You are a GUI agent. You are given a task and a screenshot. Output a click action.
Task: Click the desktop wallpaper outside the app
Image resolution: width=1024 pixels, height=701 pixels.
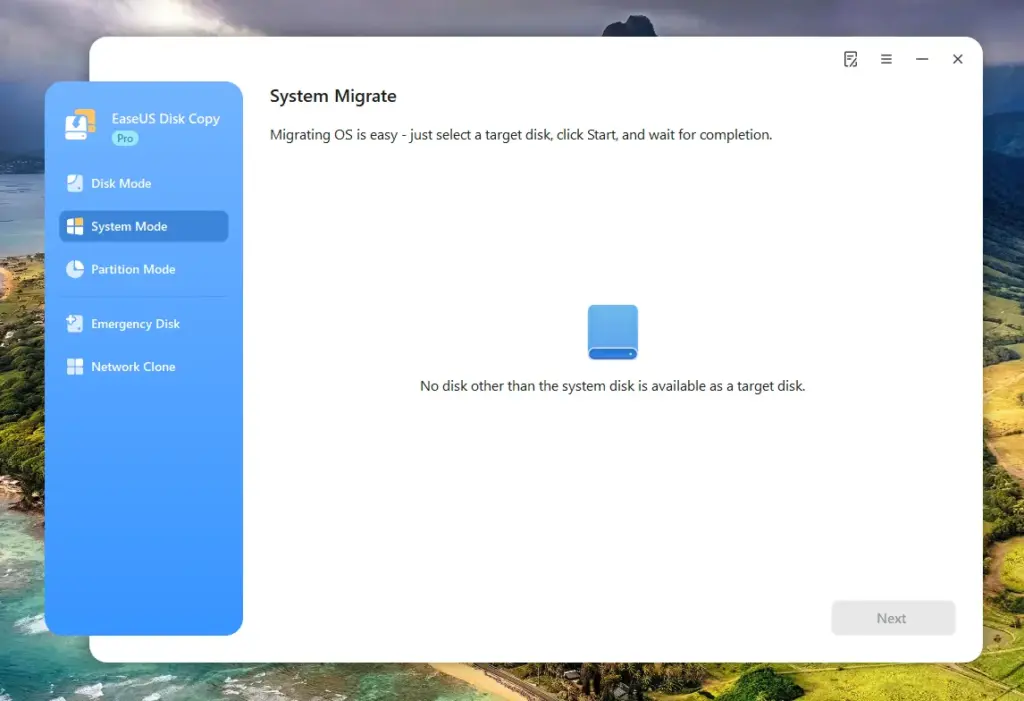tap(40, 600)
